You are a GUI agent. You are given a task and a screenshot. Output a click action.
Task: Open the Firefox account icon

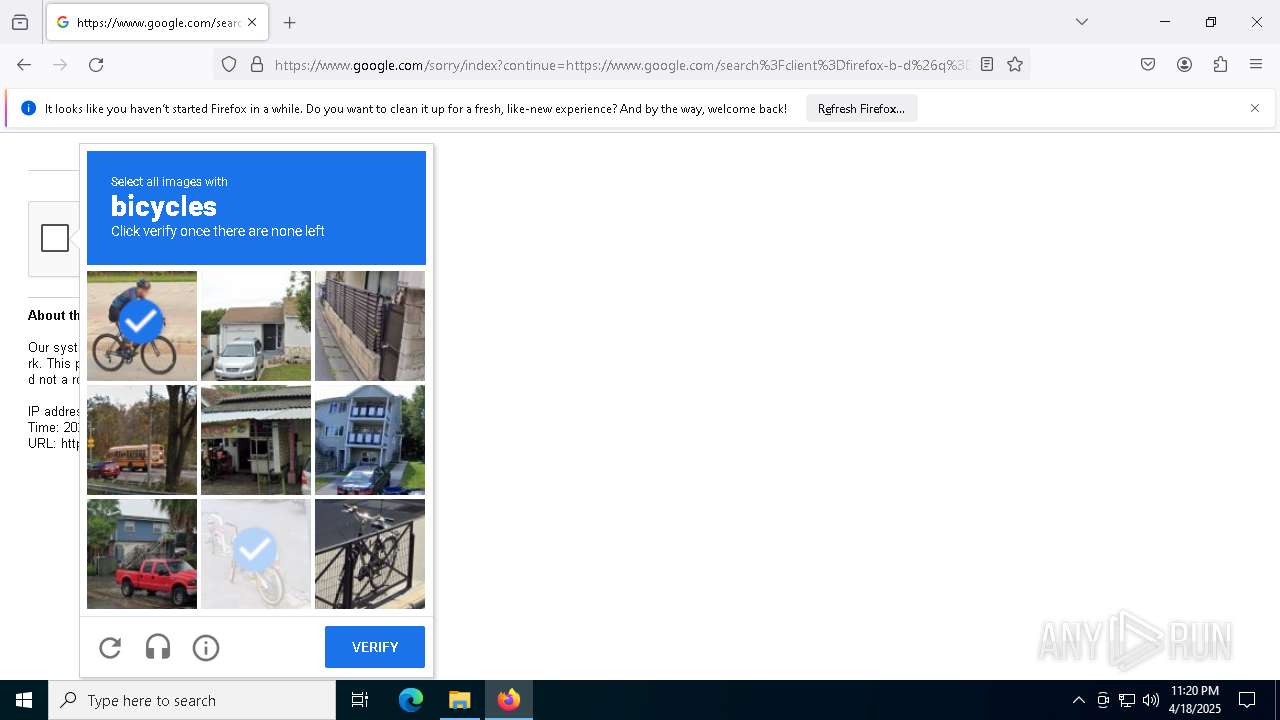pos(1184,65)
